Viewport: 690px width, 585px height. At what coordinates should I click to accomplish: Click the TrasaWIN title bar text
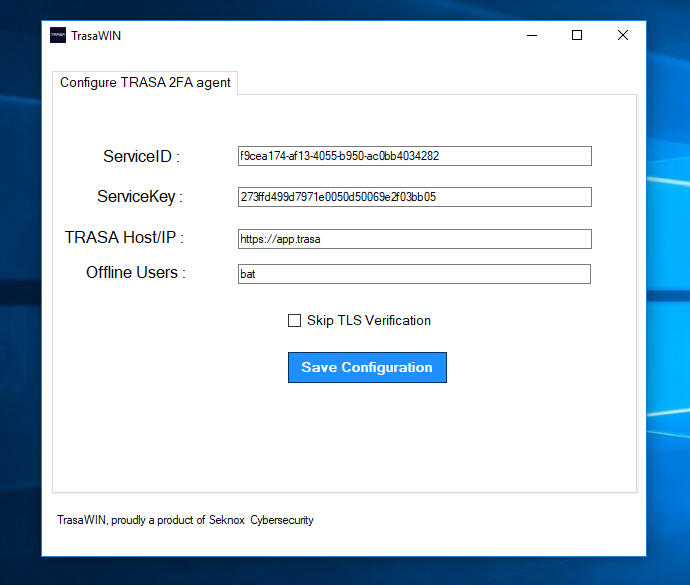click(x=96, y=36)
